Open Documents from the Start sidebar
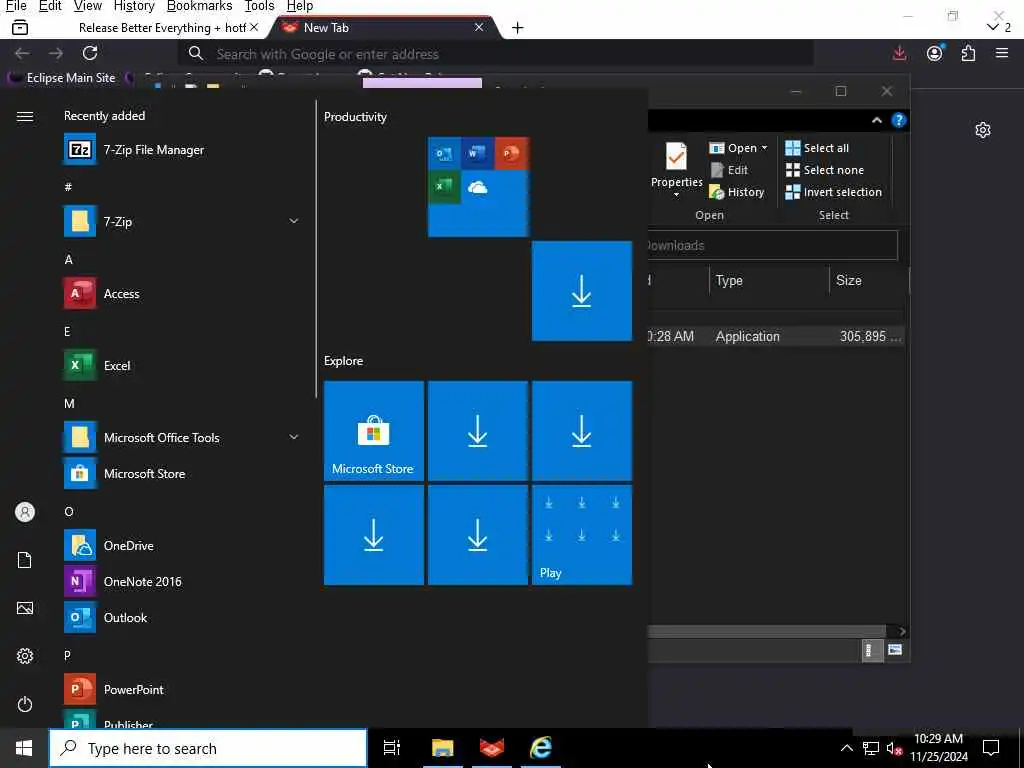 pos(25,560)
